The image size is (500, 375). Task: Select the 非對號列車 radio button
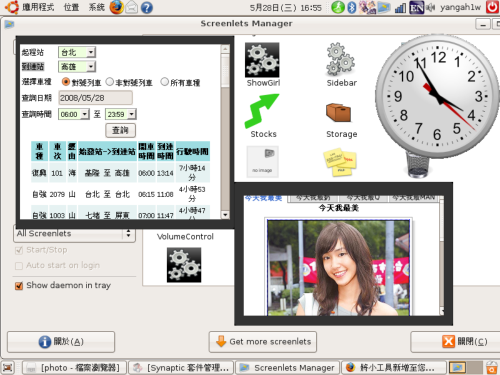tap(110, 82)
